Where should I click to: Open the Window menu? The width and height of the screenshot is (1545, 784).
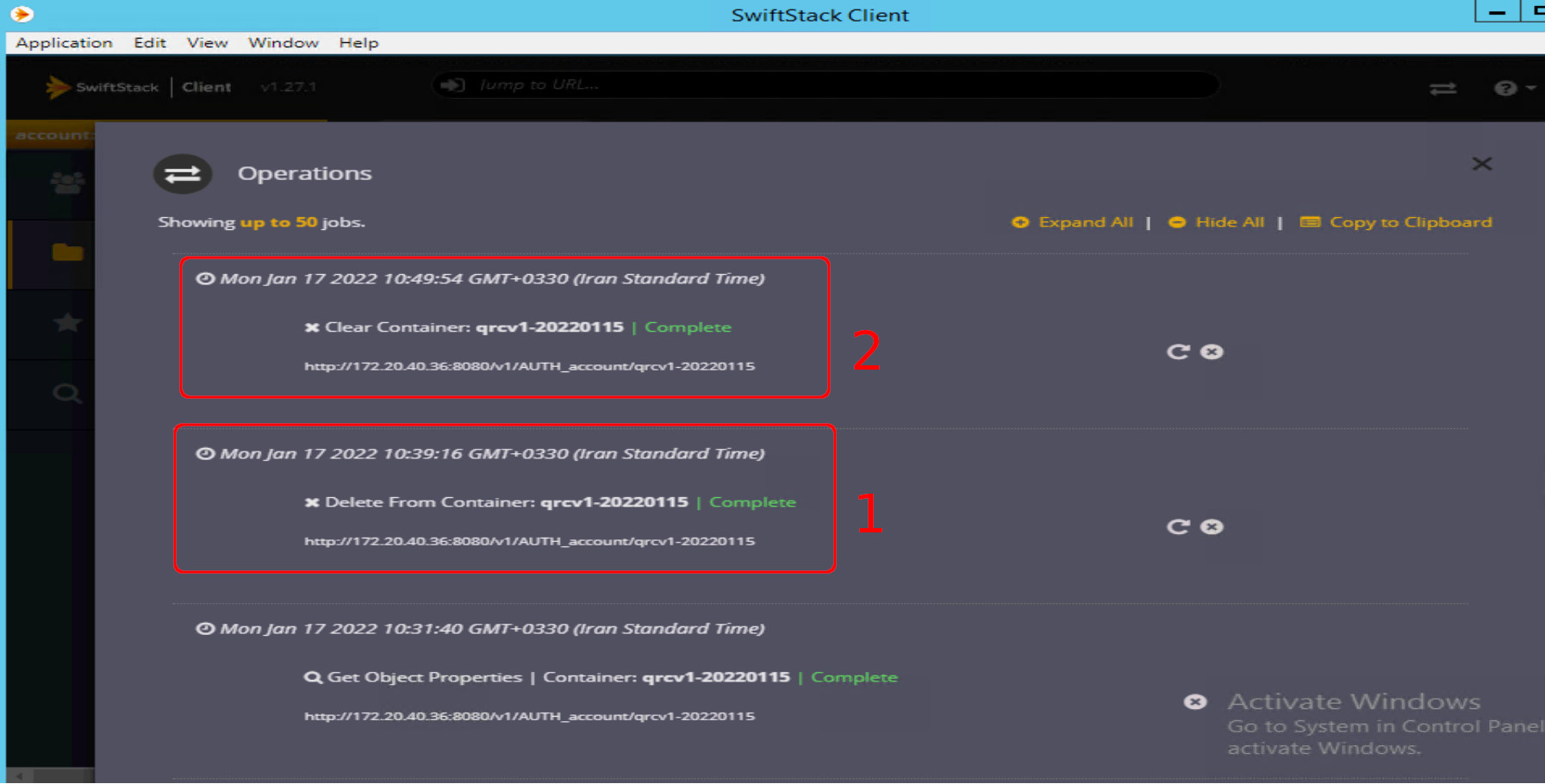click(x=283, y=42)
